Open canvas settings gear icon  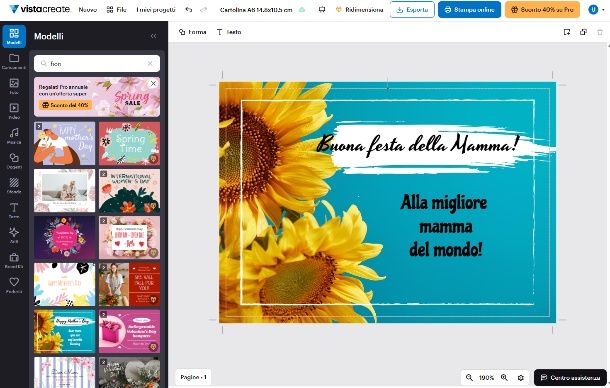click(521, 377)
